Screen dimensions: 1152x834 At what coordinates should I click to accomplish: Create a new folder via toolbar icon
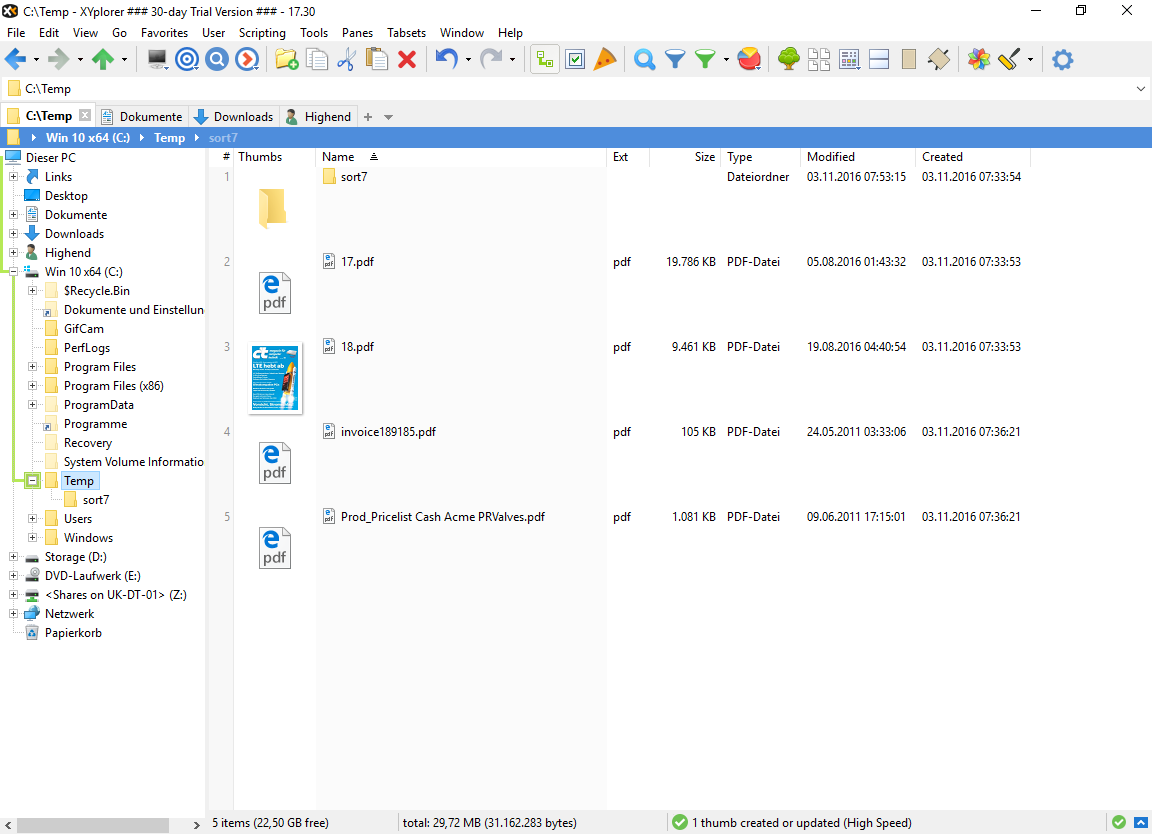(x=286, y=60)
